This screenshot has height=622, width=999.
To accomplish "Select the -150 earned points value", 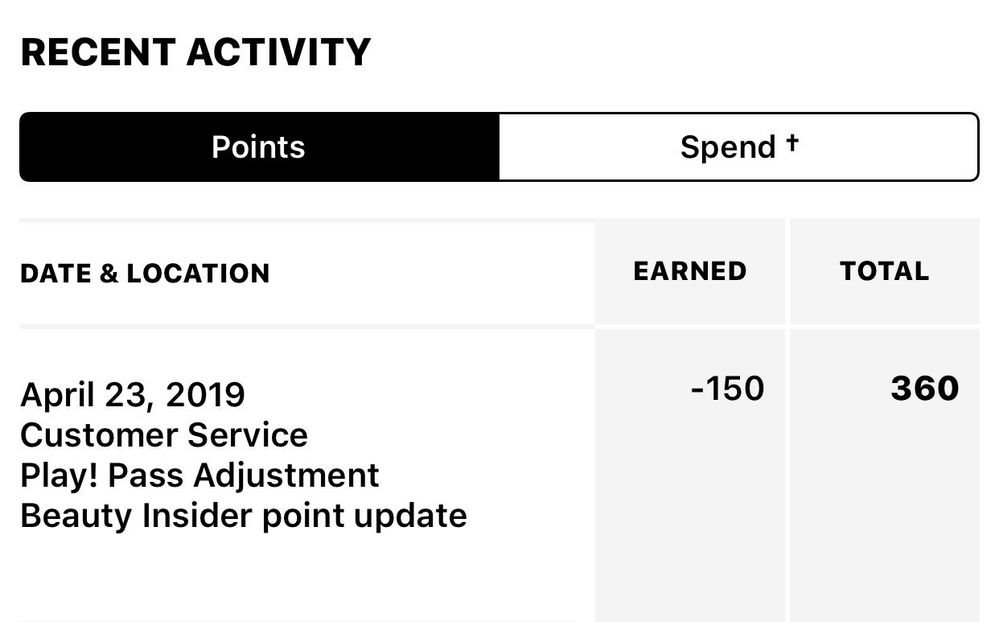I will [727, 388].
